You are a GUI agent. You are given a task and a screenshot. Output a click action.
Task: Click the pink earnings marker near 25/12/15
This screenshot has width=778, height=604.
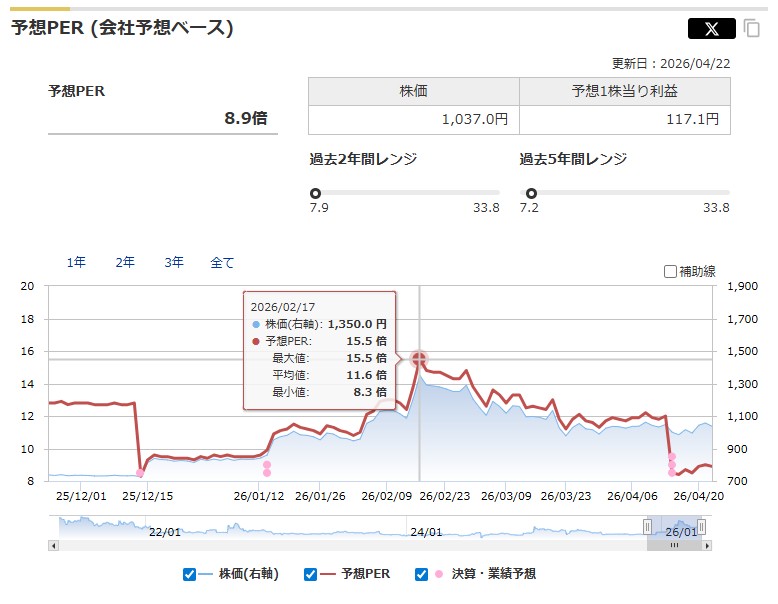140,473
